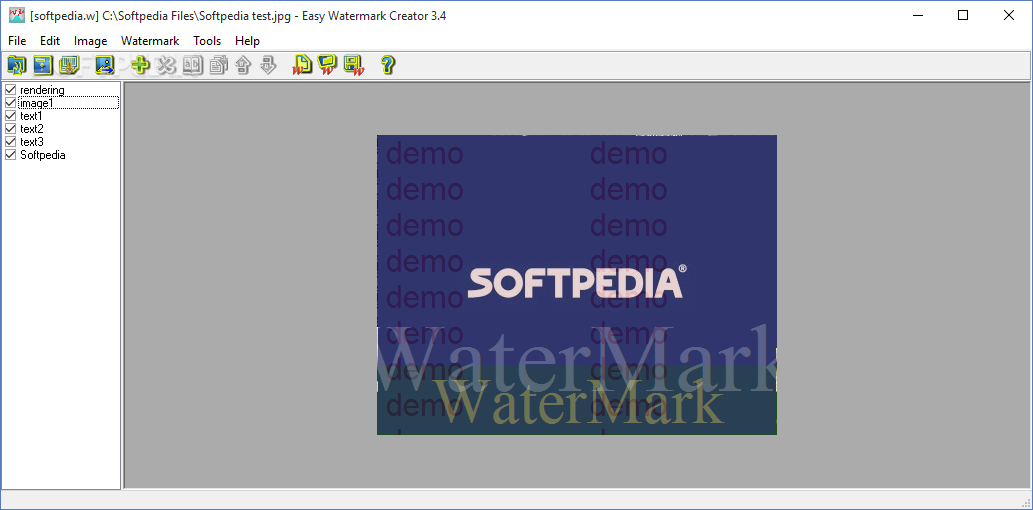Viewport: 1033px width, 510px height.
Task: Click the new watermark document icon
Action: [302, 65]
